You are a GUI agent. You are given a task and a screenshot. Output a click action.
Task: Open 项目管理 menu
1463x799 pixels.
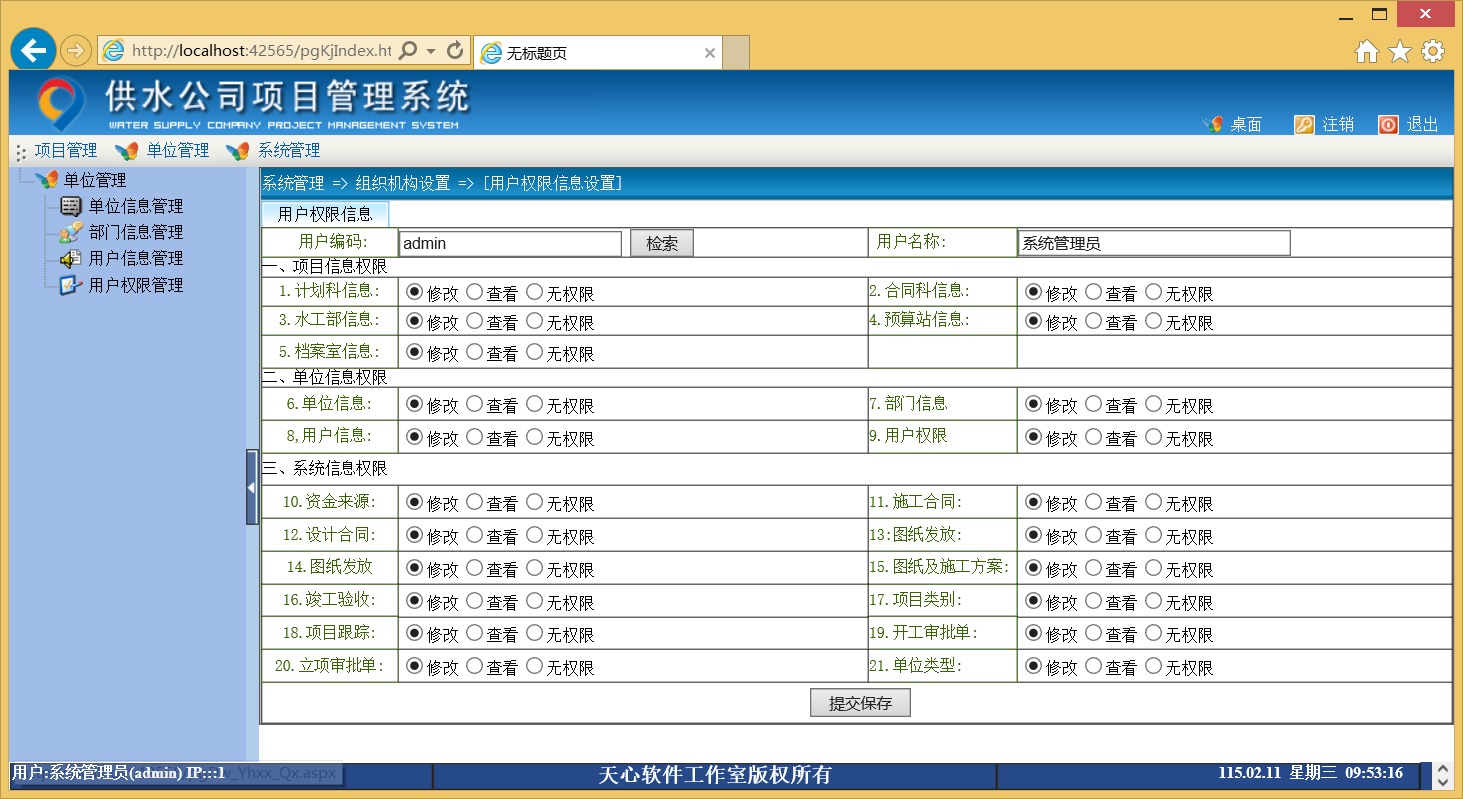[x=65, y=151]
